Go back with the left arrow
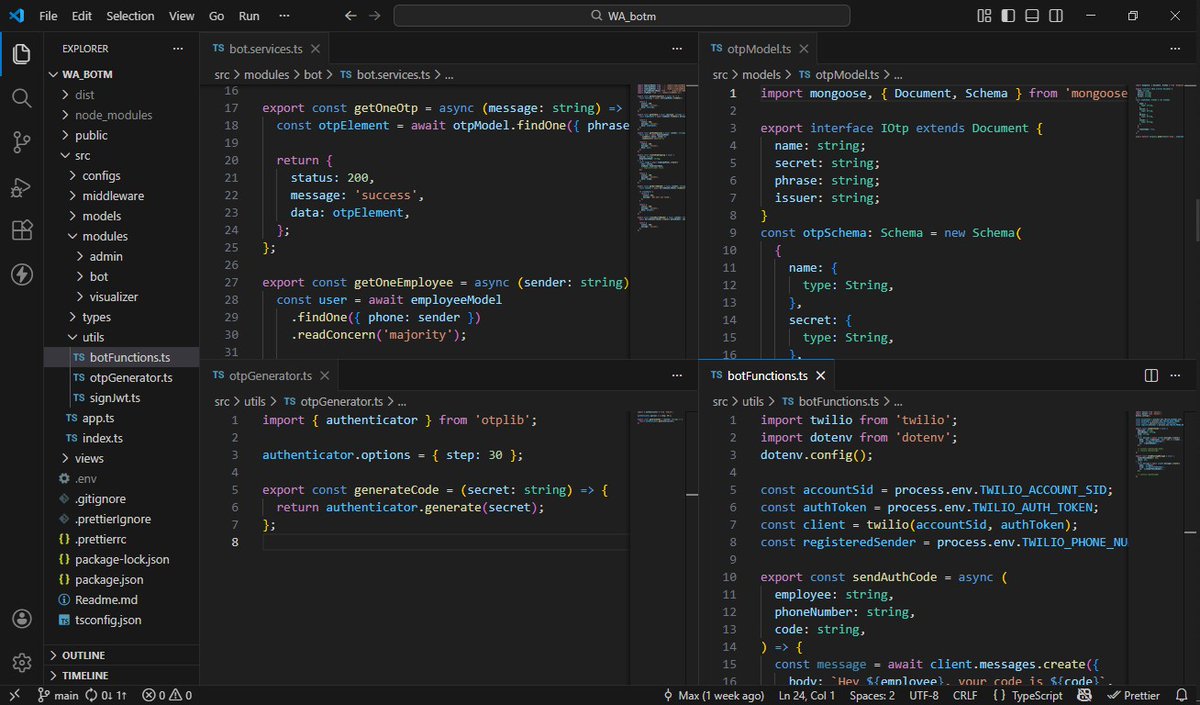The width and height of the screenshot is (1200, 705). [x=350, y=16]
